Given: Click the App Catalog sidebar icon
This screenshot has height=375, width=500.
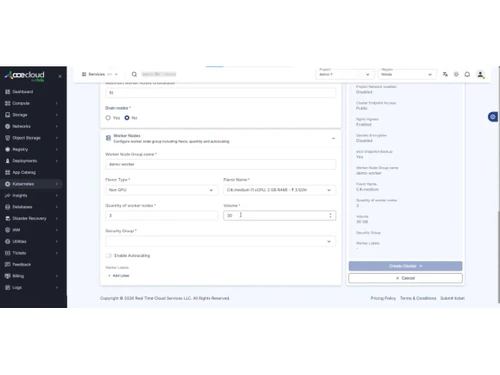Looking at the screenshot, I should pyautogui.click(x=8, y=172).
